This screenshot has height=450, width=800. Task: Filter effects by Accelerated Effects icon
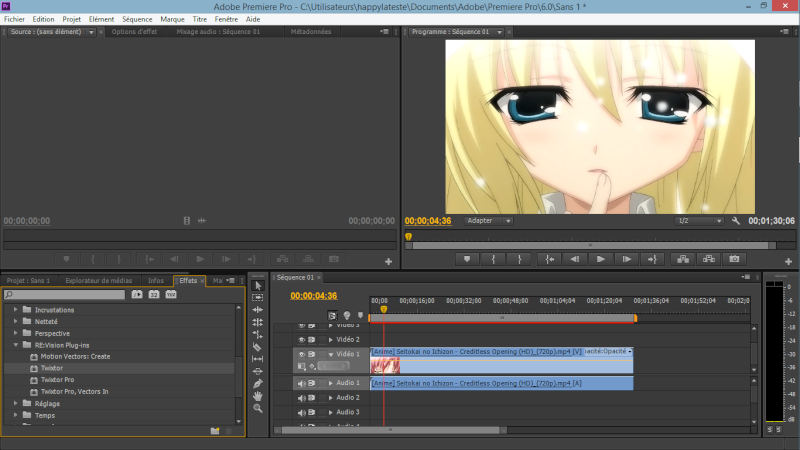pyautogui.click(x=137, y=294)
